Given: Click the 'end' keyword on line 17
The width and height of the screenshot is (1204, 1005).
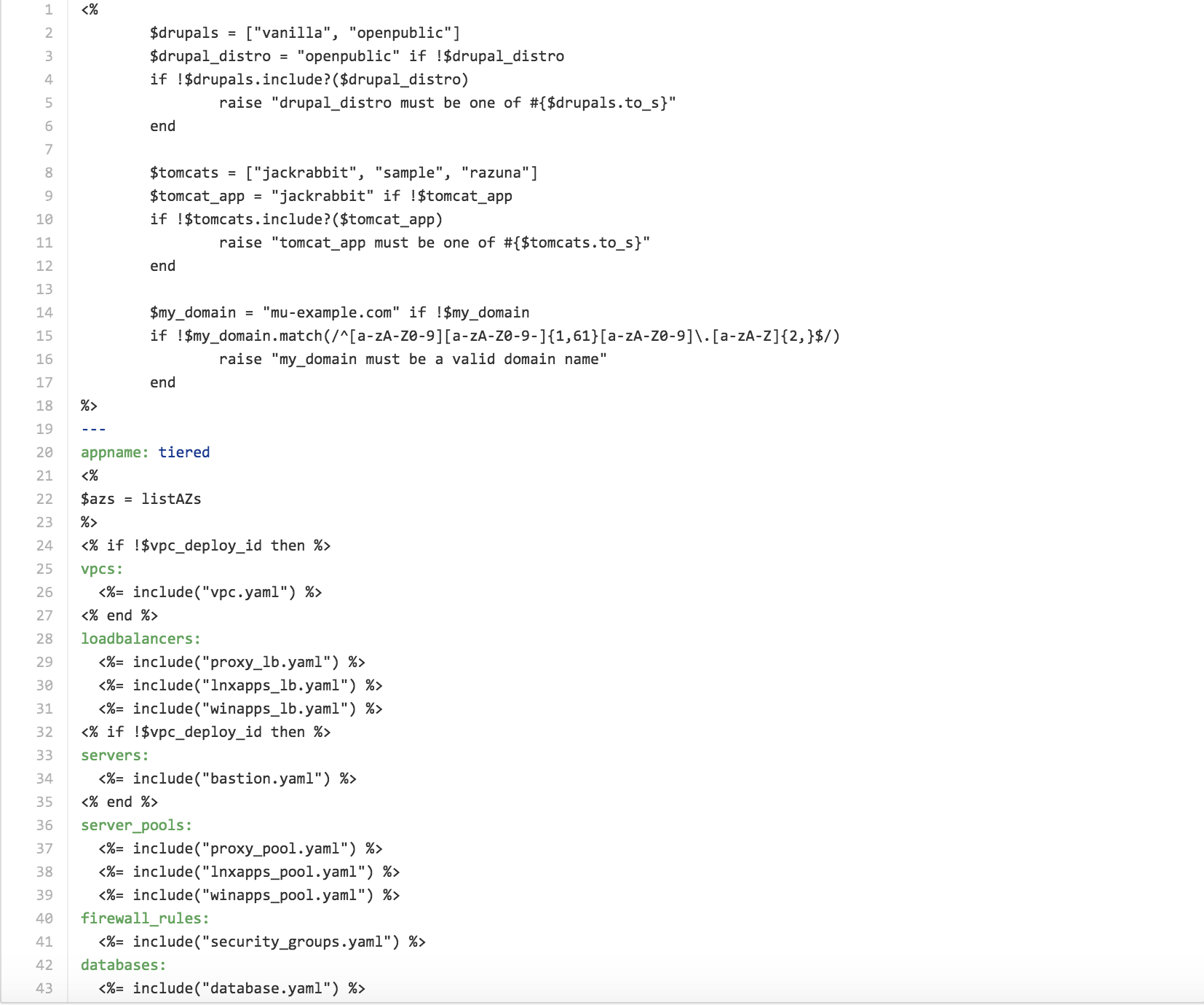Looking at the screenshot, I should click(x=162, y=382).
